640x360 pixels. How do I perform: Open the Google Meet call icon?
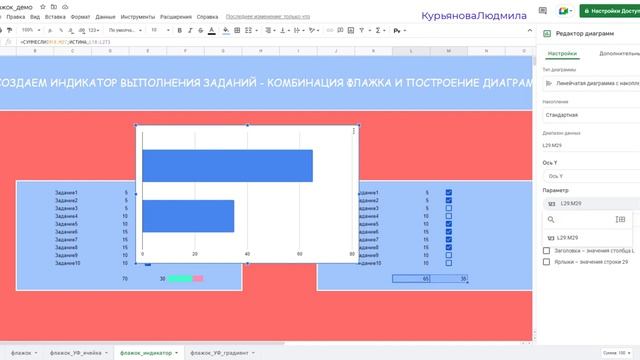(563, 11)
